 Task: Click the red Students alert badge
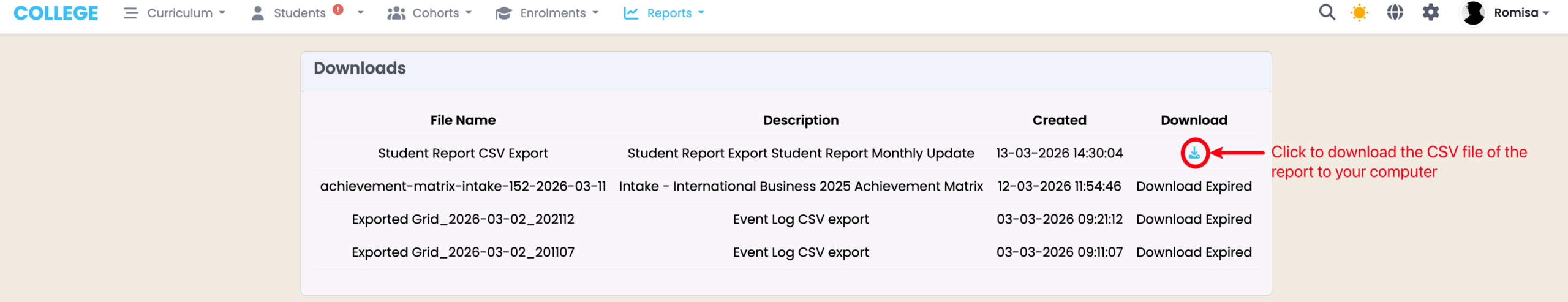[338, 10]
